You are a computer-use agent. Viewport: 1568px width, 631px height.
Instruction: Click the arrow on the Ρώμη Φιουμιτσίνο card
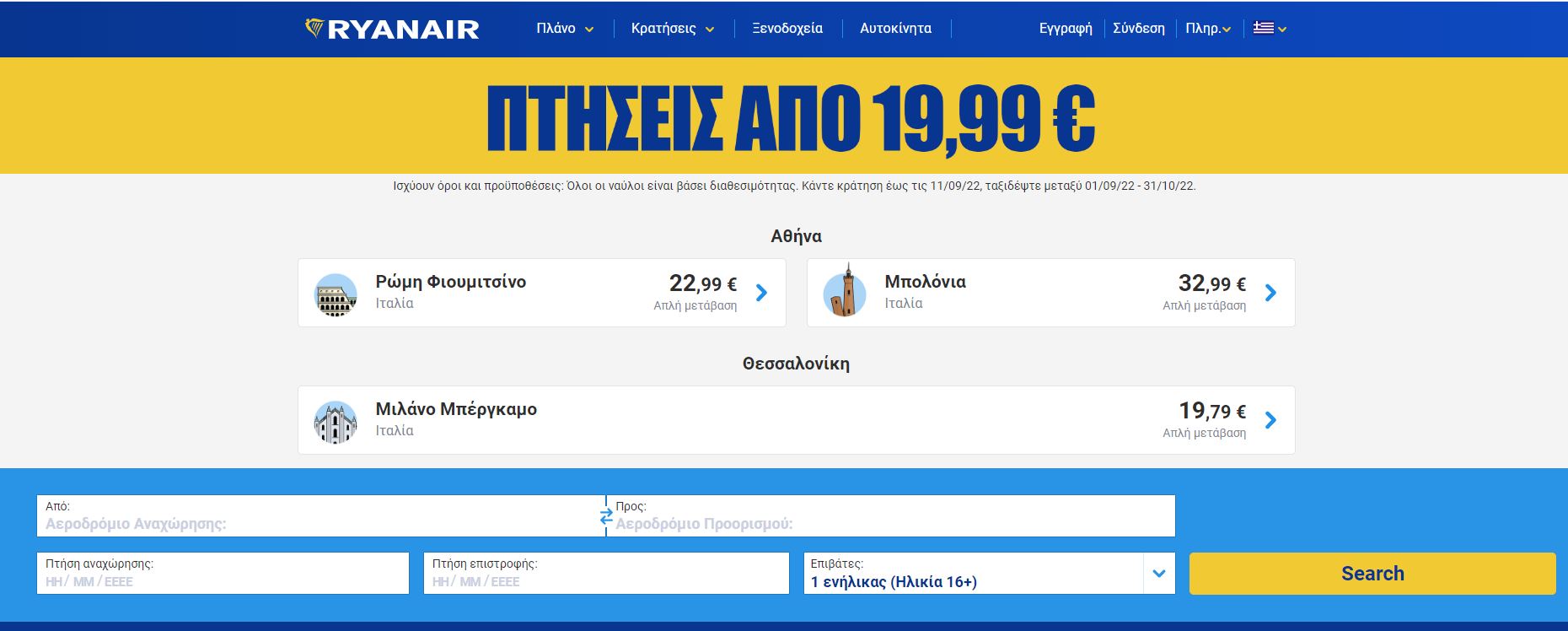click(762, 293)
